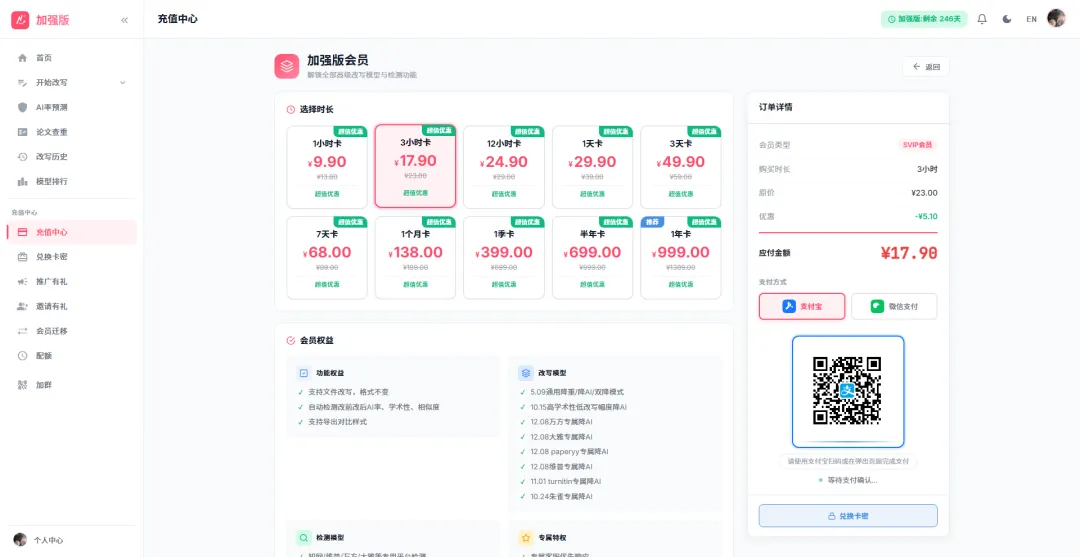
Task: Click the -¥5.10 discount value
Action: point(926,216)
